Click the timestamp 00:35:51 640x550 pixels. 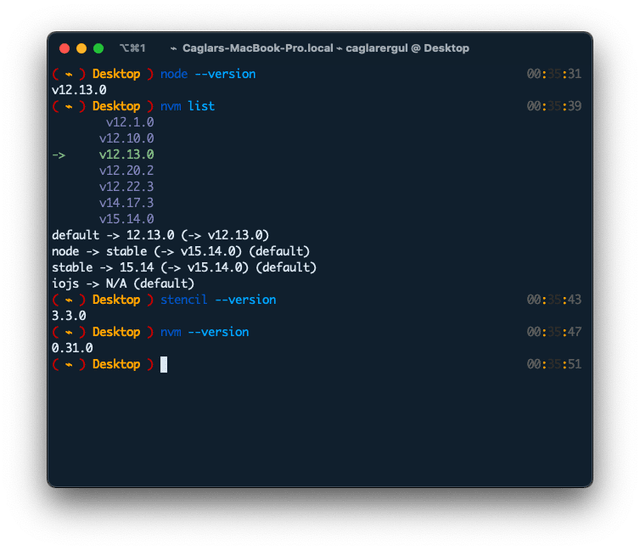[554, 364]
